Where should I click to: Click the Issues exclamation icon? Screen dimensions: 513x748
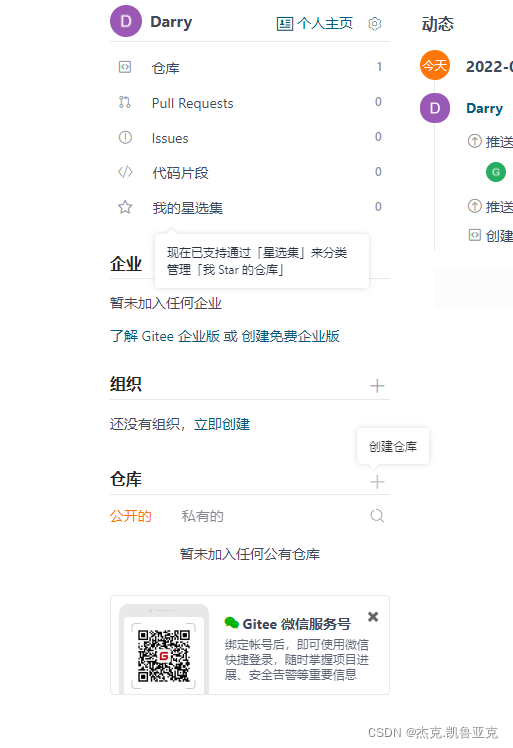coord(125,137)
